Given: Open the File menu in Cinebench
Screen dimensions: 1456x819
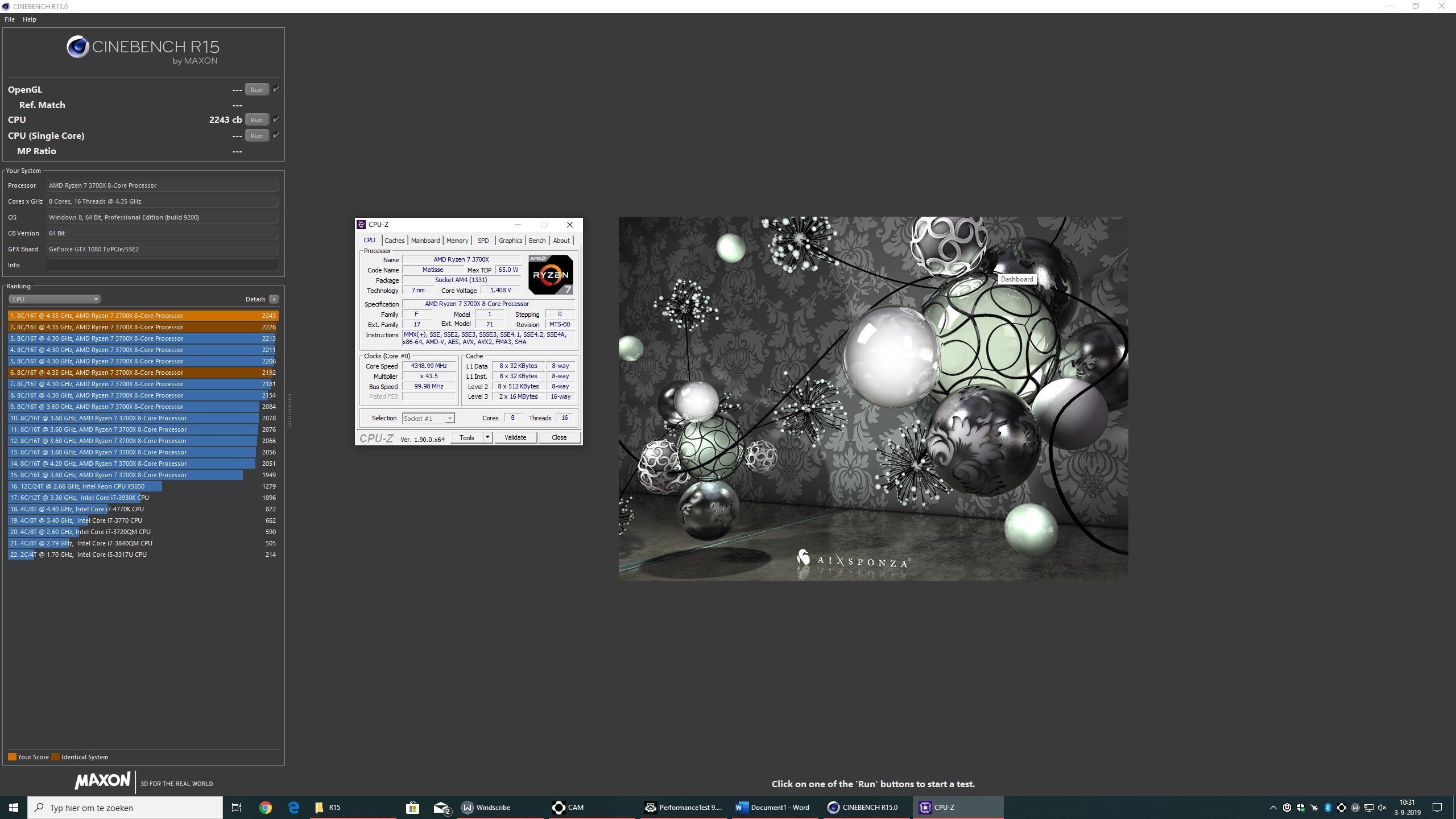Looking at the screenshot, I should [10, 19].
